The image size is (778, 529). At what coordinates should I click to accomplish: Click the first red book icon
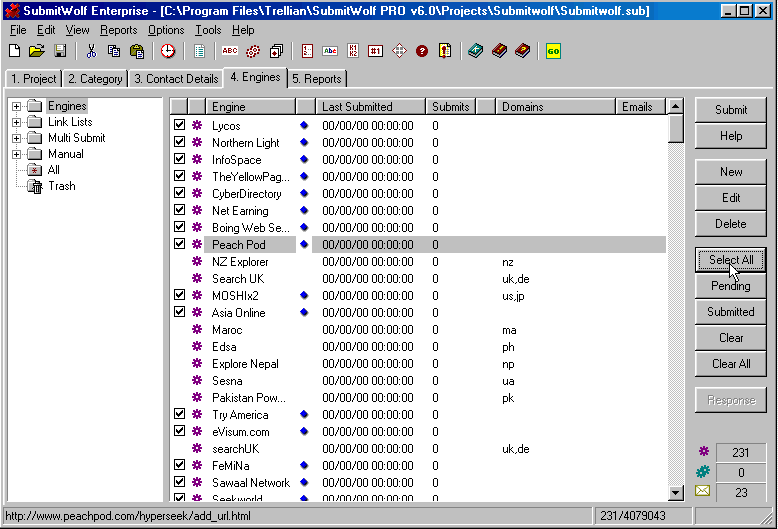tap(499, 51)
